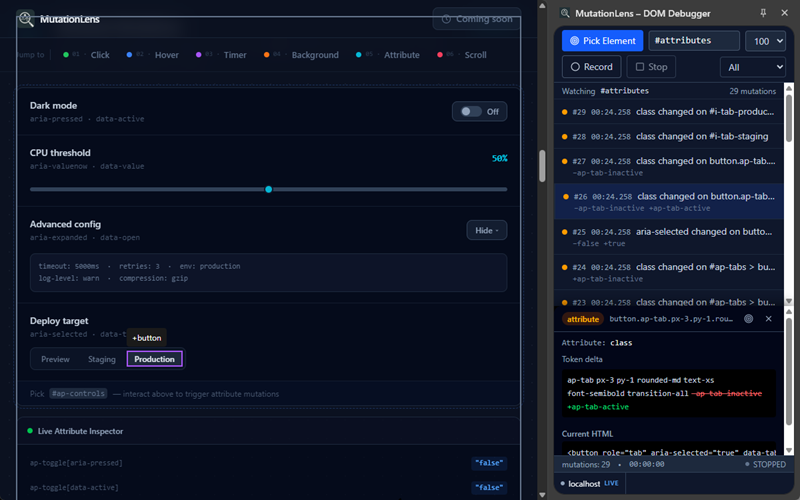Collapse Advanced config with the Hide button
Screen dimensions: 800x500
pos(487,230)
